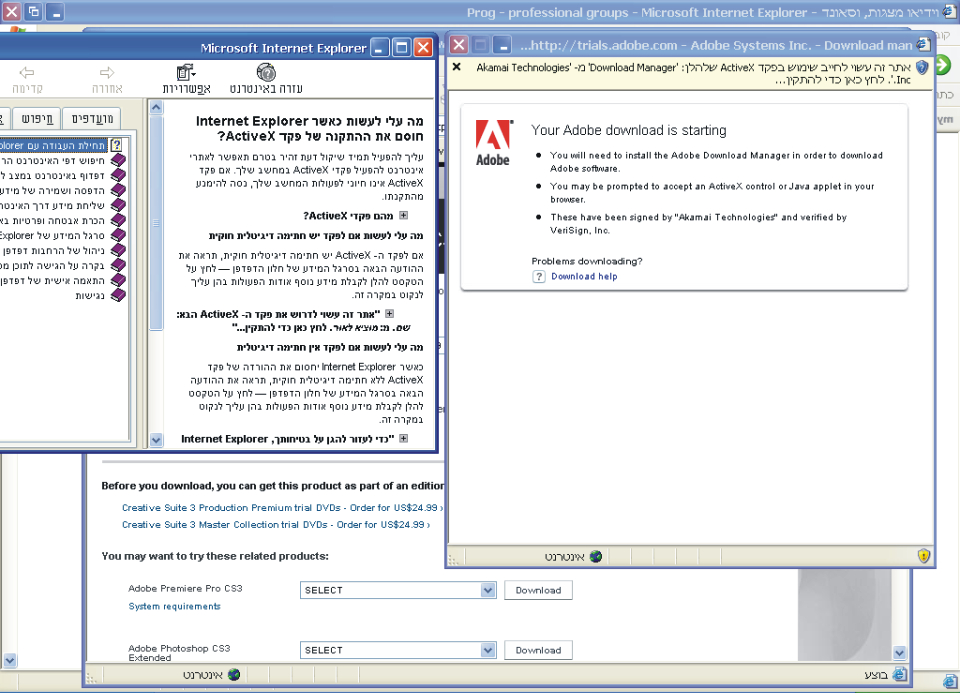The width and height of the screenshot is (960, 693).
Task: Expand the "אתר זה עשוי לדרוש" section
Action: click(x=389, y=314)
